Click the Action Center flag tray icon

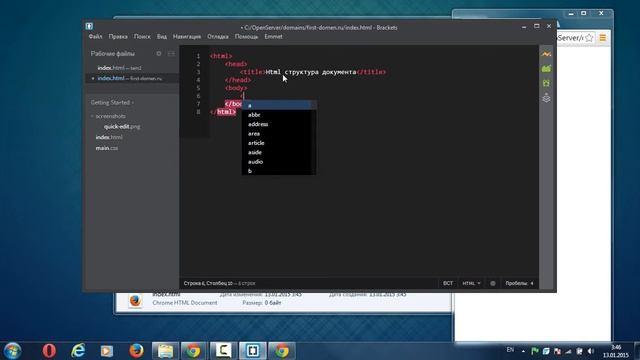(535, 351)
